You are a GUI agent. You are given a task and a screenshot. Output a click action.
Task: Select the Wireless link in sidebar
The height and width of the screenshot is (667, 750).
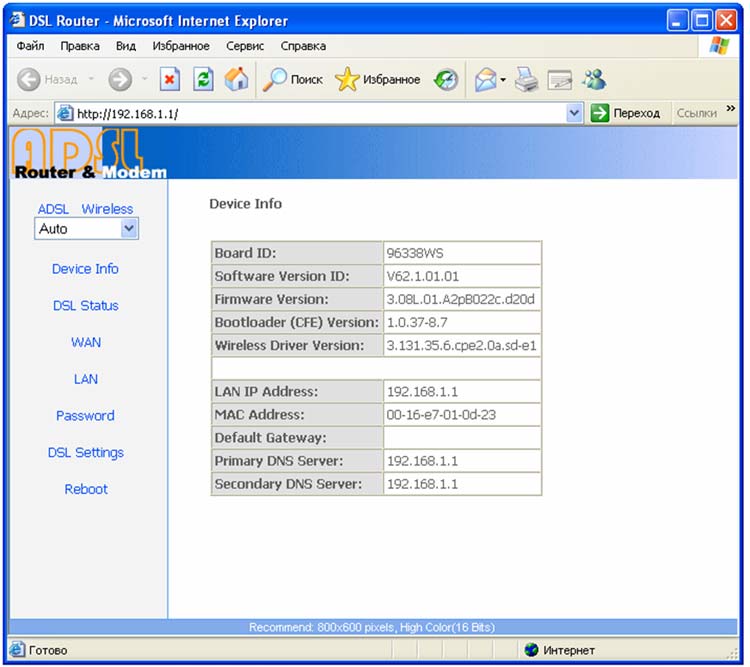coord(107,209)
